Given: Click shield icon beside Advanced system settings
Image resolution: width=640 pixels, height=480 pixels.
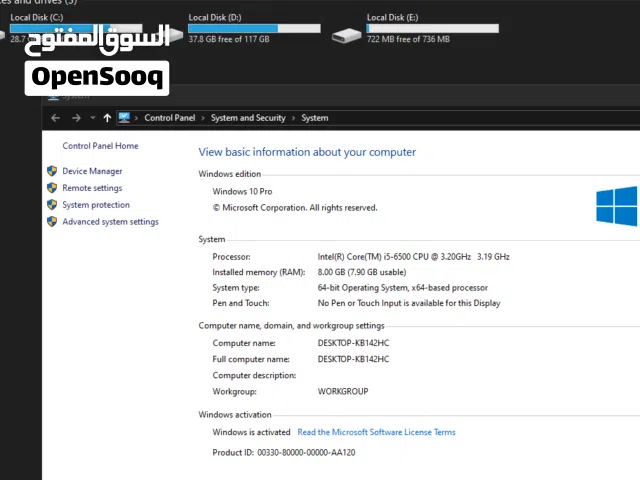Looking at the screenshot, I should (52, 222).
